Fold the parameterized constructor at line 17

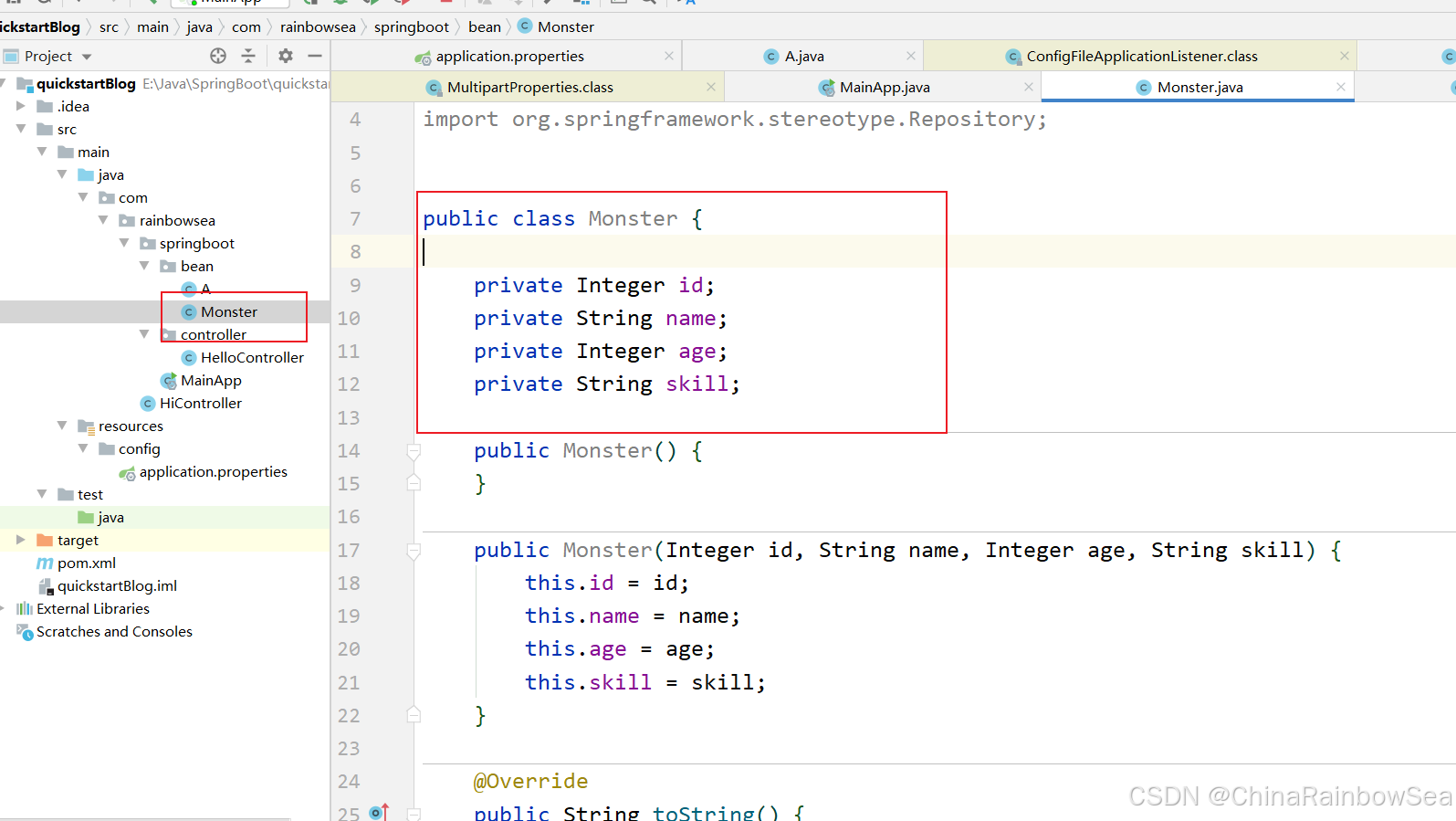click(414, 550)
